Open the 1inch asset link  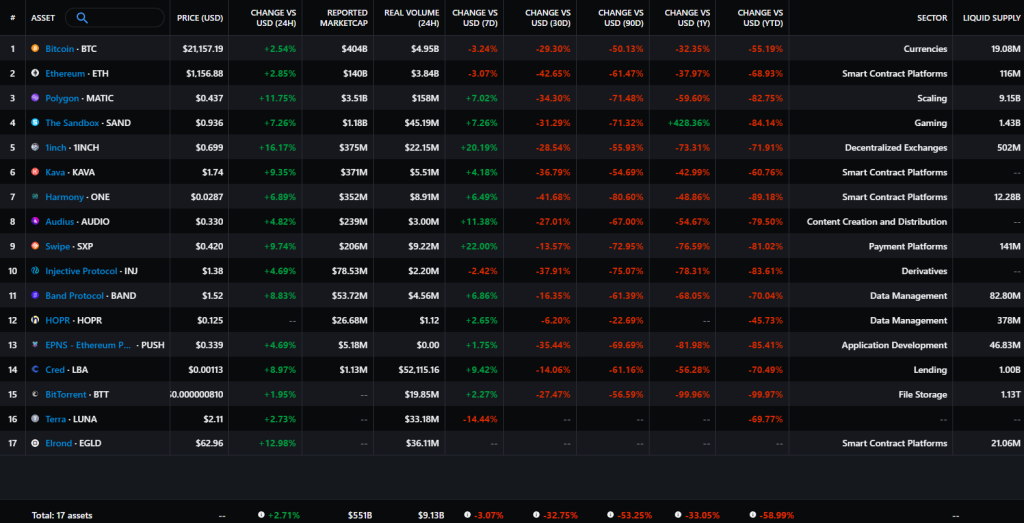click(56, 148)
